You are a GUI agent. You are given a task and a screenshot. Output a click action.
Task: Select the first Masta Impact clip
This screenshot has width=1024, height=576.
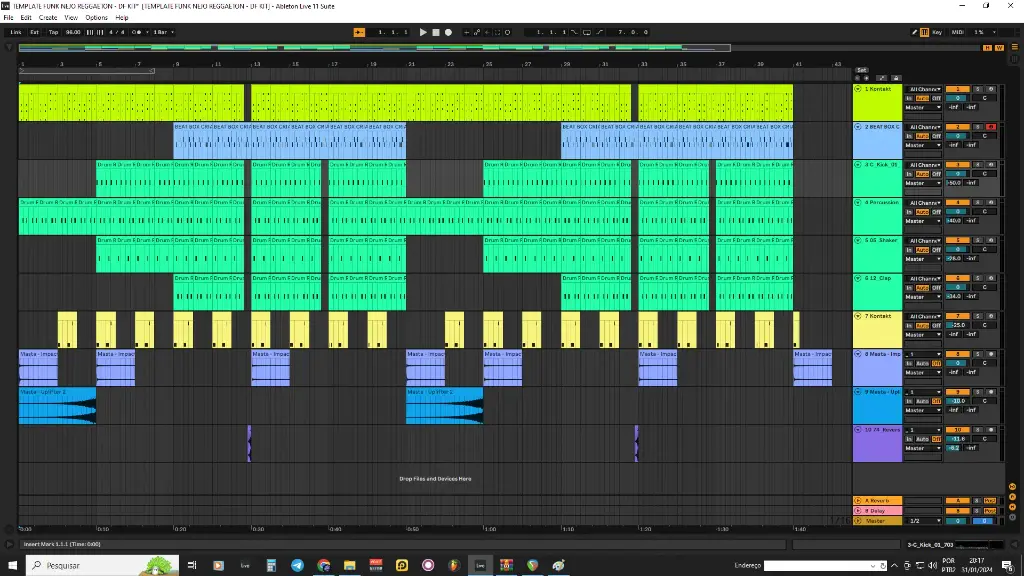click(39, 368)
